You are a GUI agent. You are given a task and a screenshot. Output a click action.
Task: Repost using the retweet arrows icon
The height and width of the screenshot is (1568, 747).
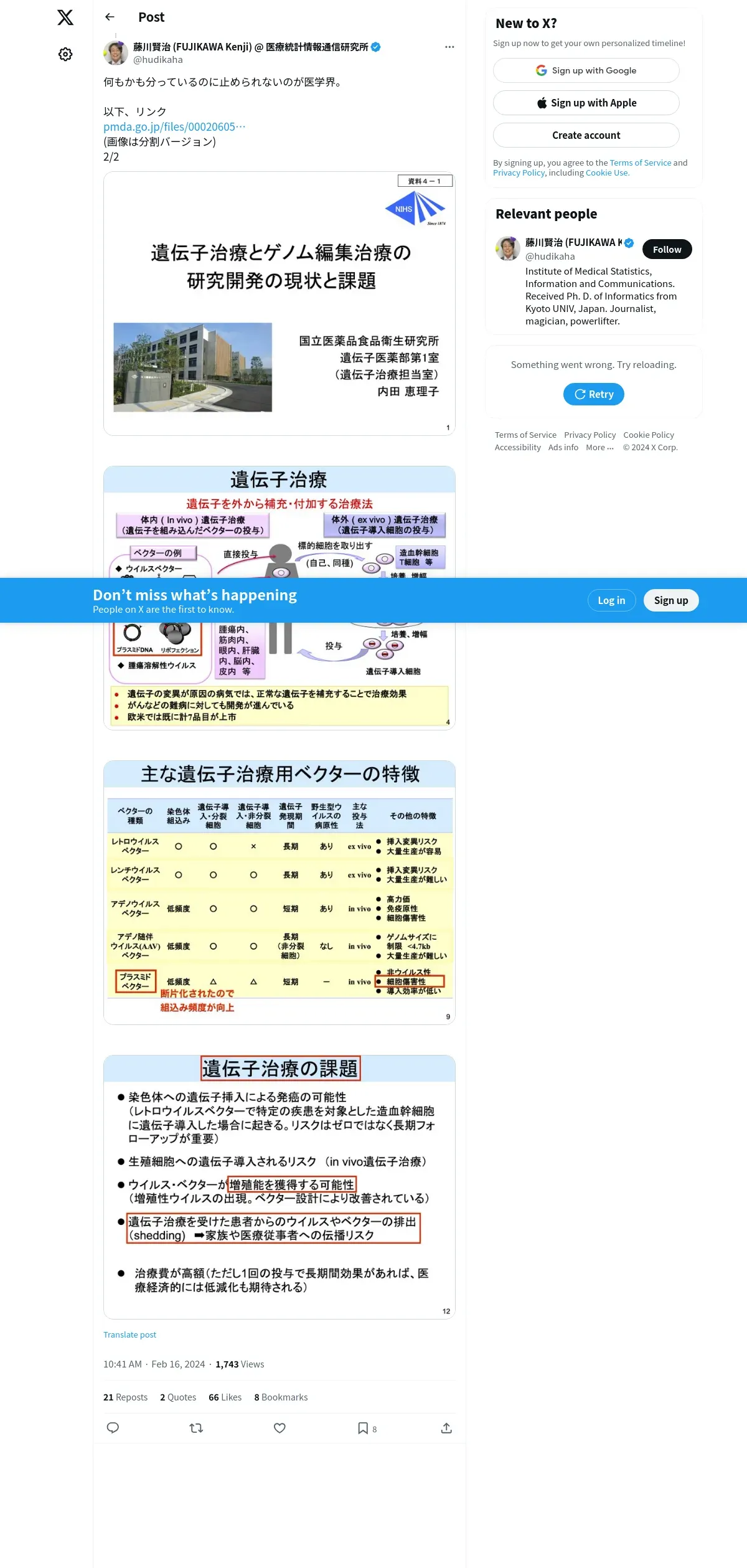196,1429
